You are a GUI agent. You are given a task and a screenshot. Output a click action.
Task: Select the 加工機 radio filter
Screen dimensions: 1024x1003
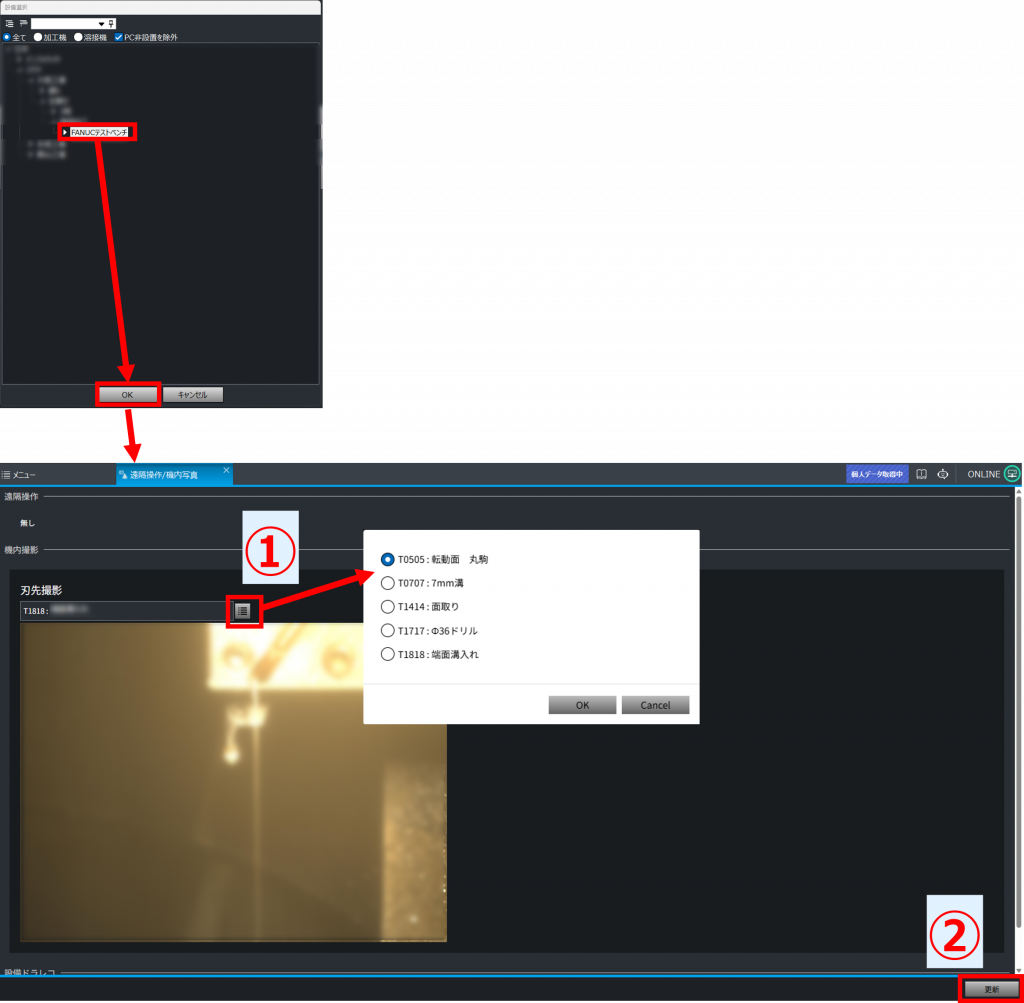pos(38,37)
